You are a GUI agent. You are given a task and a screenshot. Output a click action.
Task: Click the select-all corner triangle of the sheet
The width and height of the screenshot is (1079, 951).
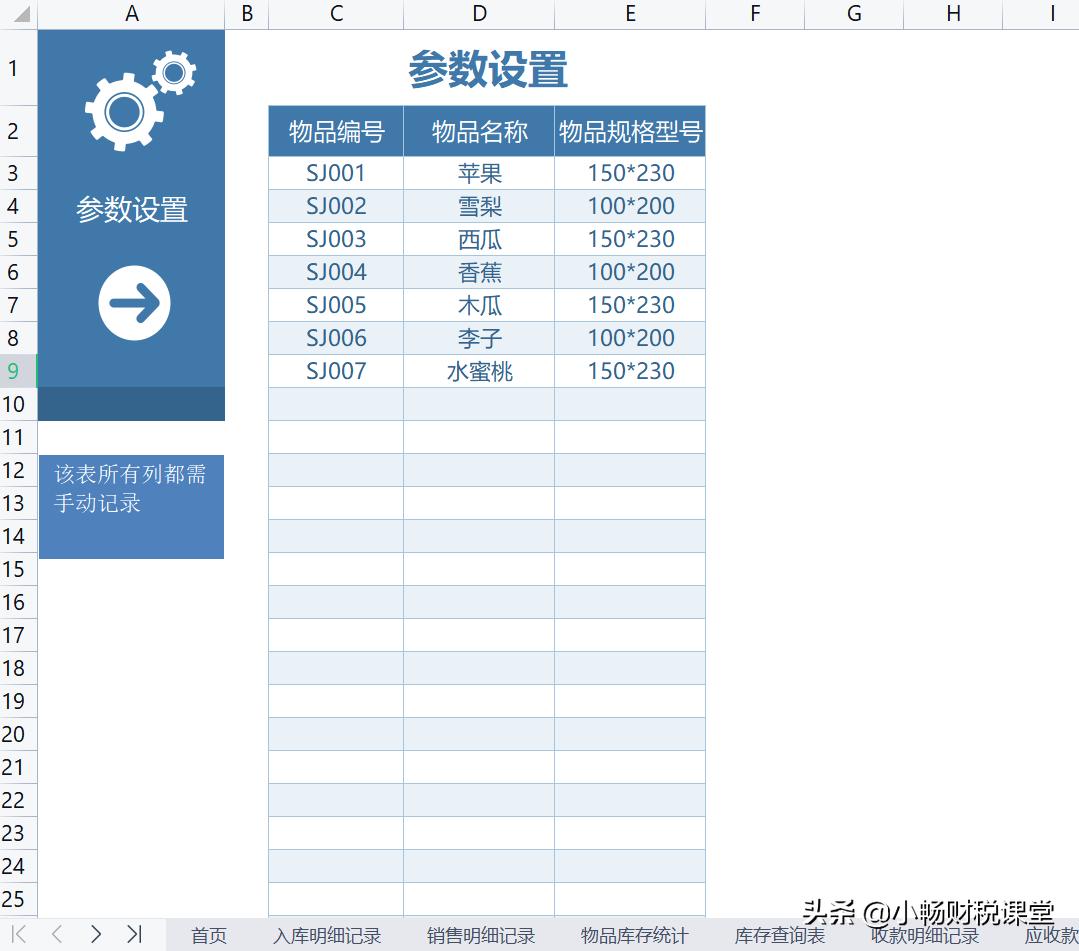click(18, 16)
